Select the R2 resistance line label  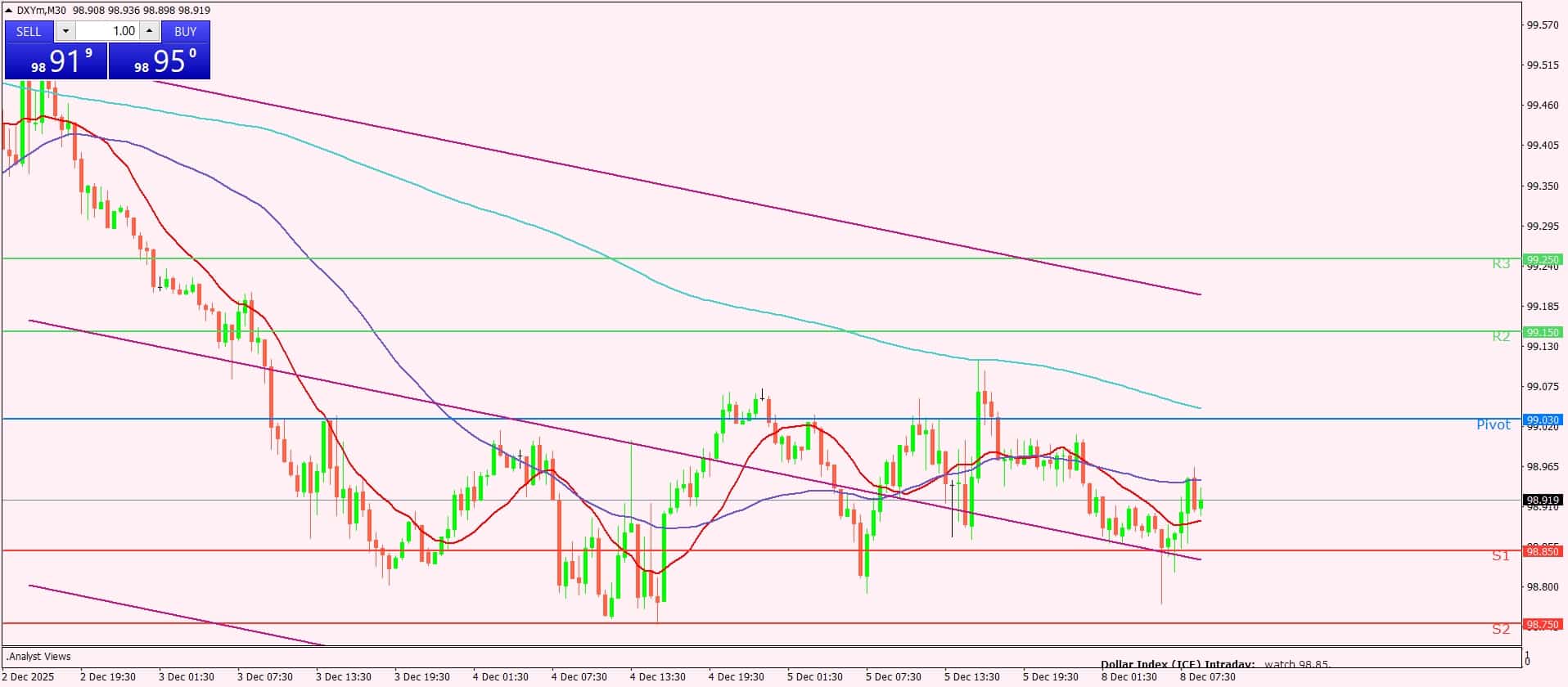[x=1500, y=336]
